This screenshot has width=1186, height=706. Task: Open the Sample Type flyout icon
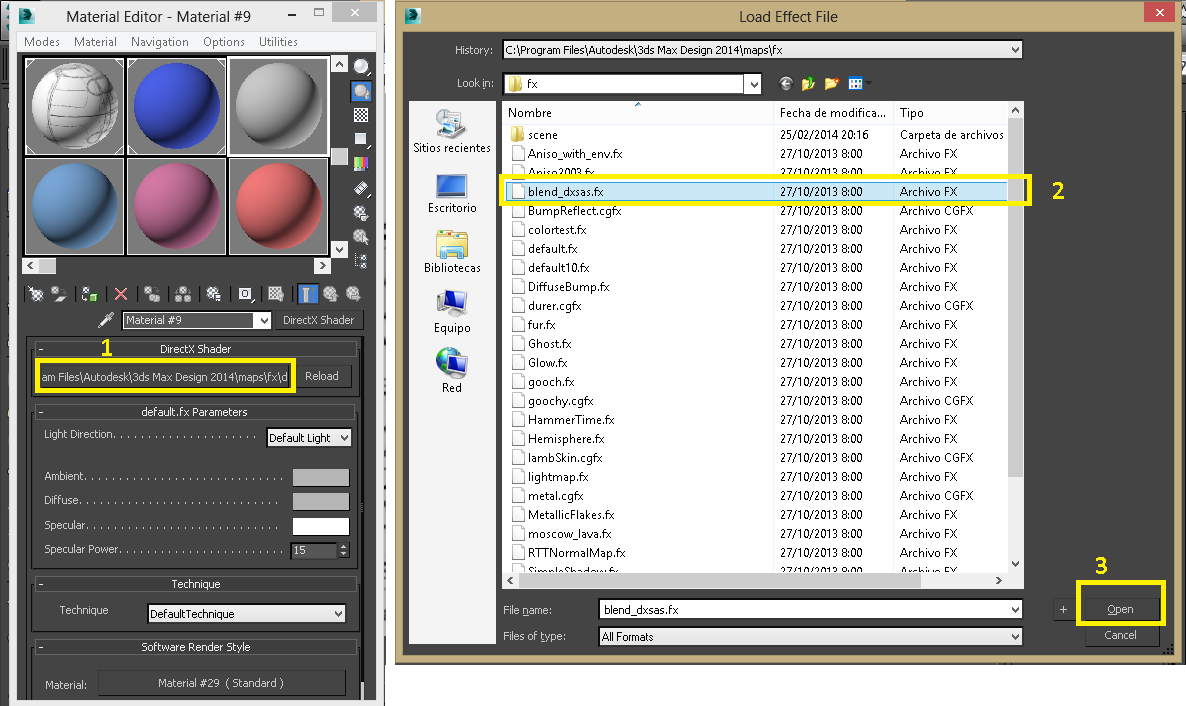[x=362, y=68]
